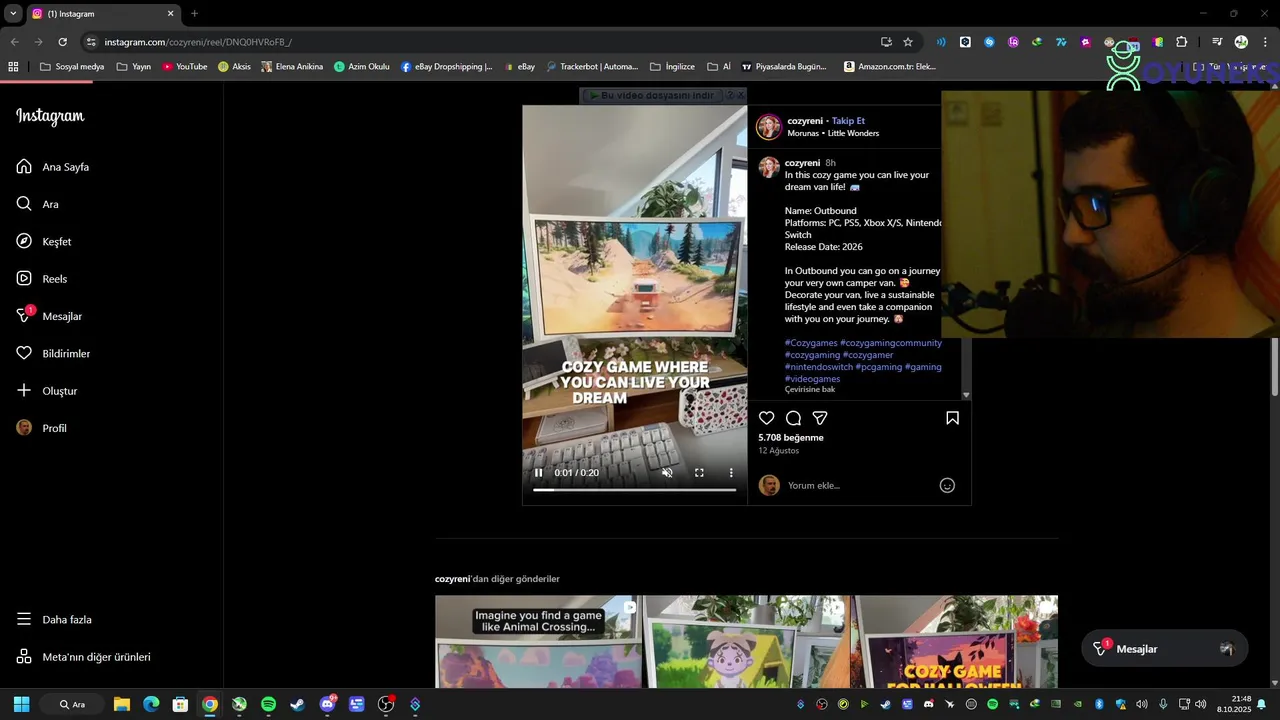Open Windows Start menu
1280x720 pixels.
[x=21, y=704]
